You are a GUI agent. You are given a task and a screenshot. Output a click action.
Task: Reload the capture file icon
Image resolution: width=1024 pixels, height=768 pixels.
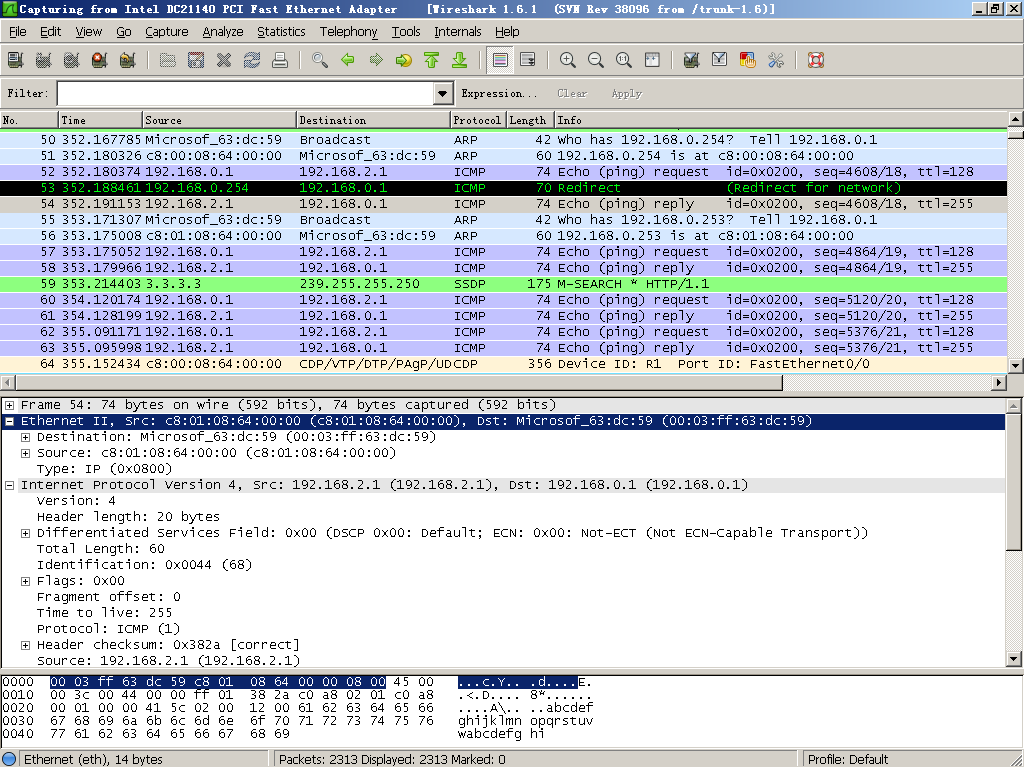[x=251, y=60]
